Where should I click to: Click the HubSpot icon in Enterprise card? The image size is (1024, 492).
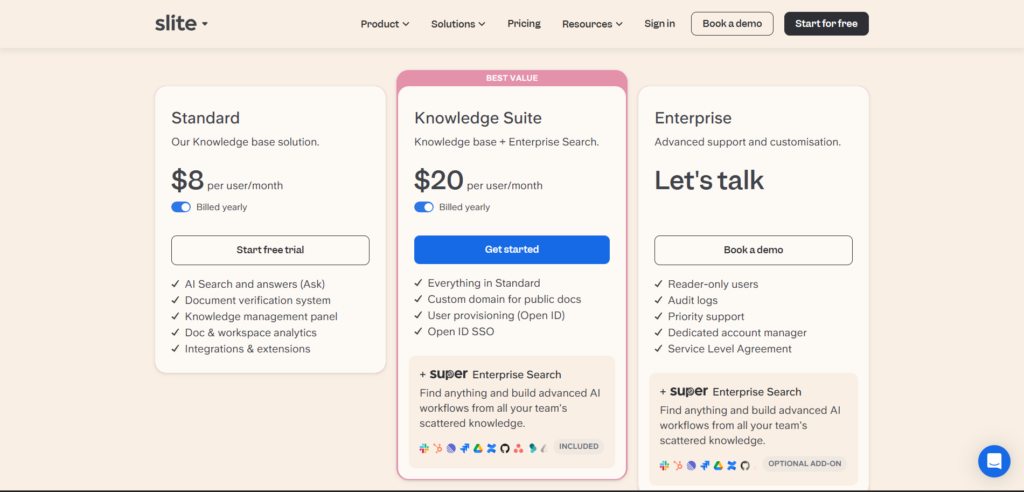[678, 465]
